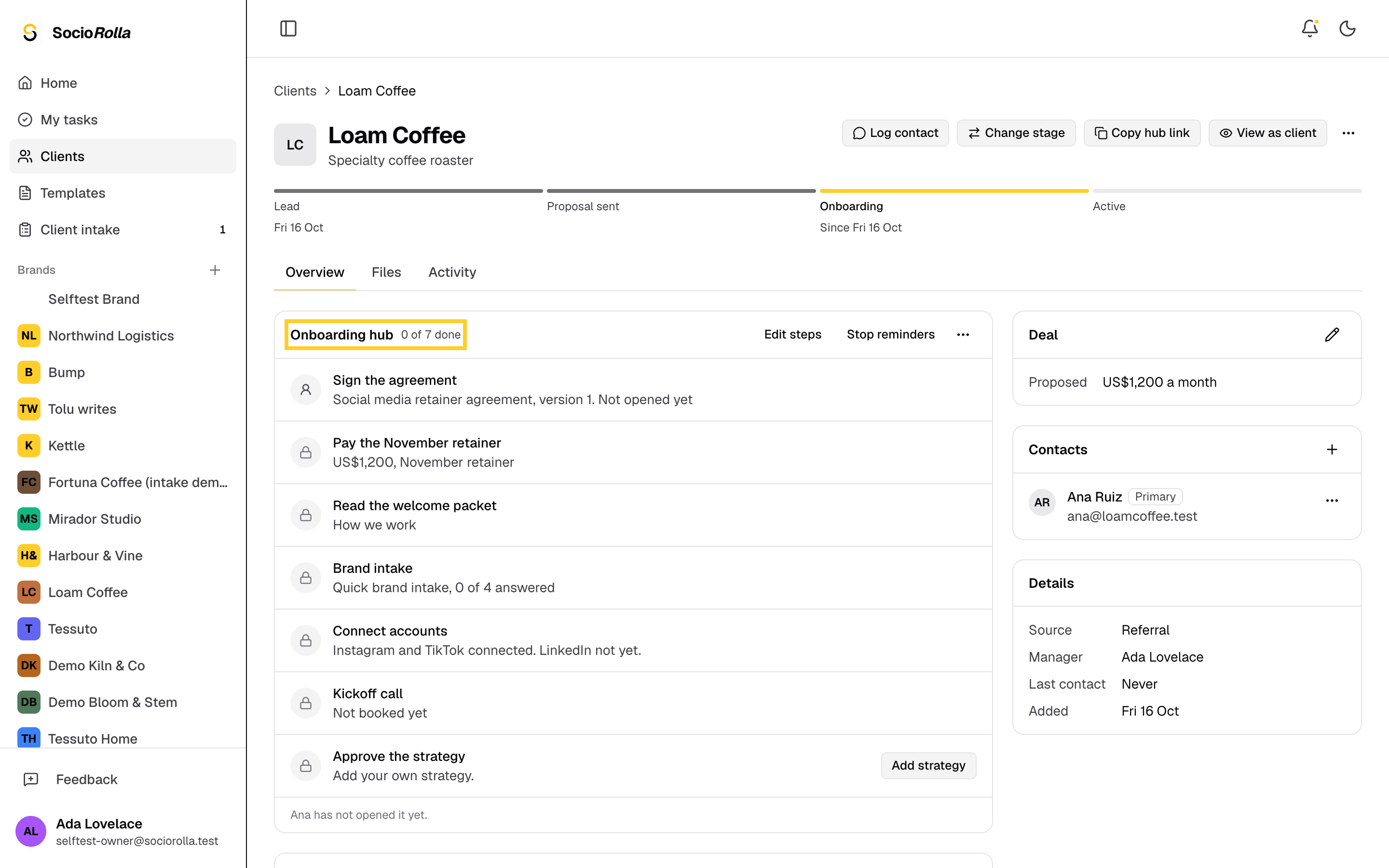Click Harbour & Vine avatar icon
The width and height of the screenshot is (1389, 868).
point(29,555)
